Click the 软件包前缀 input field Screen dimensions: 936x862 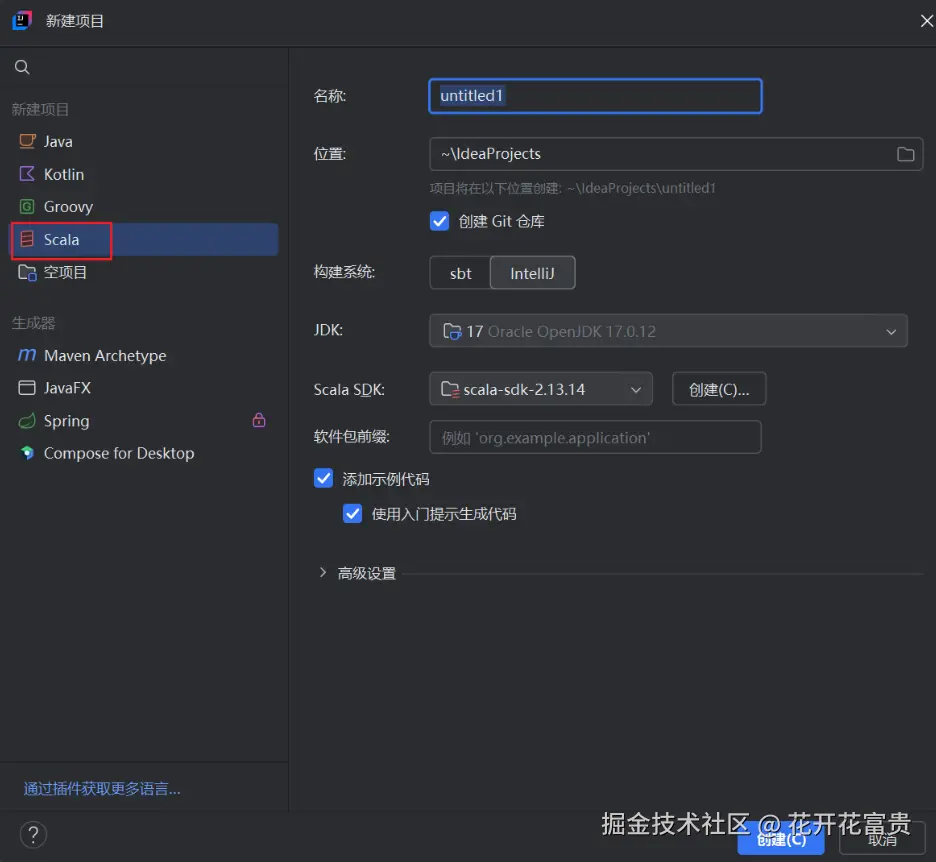click(595, 438)
